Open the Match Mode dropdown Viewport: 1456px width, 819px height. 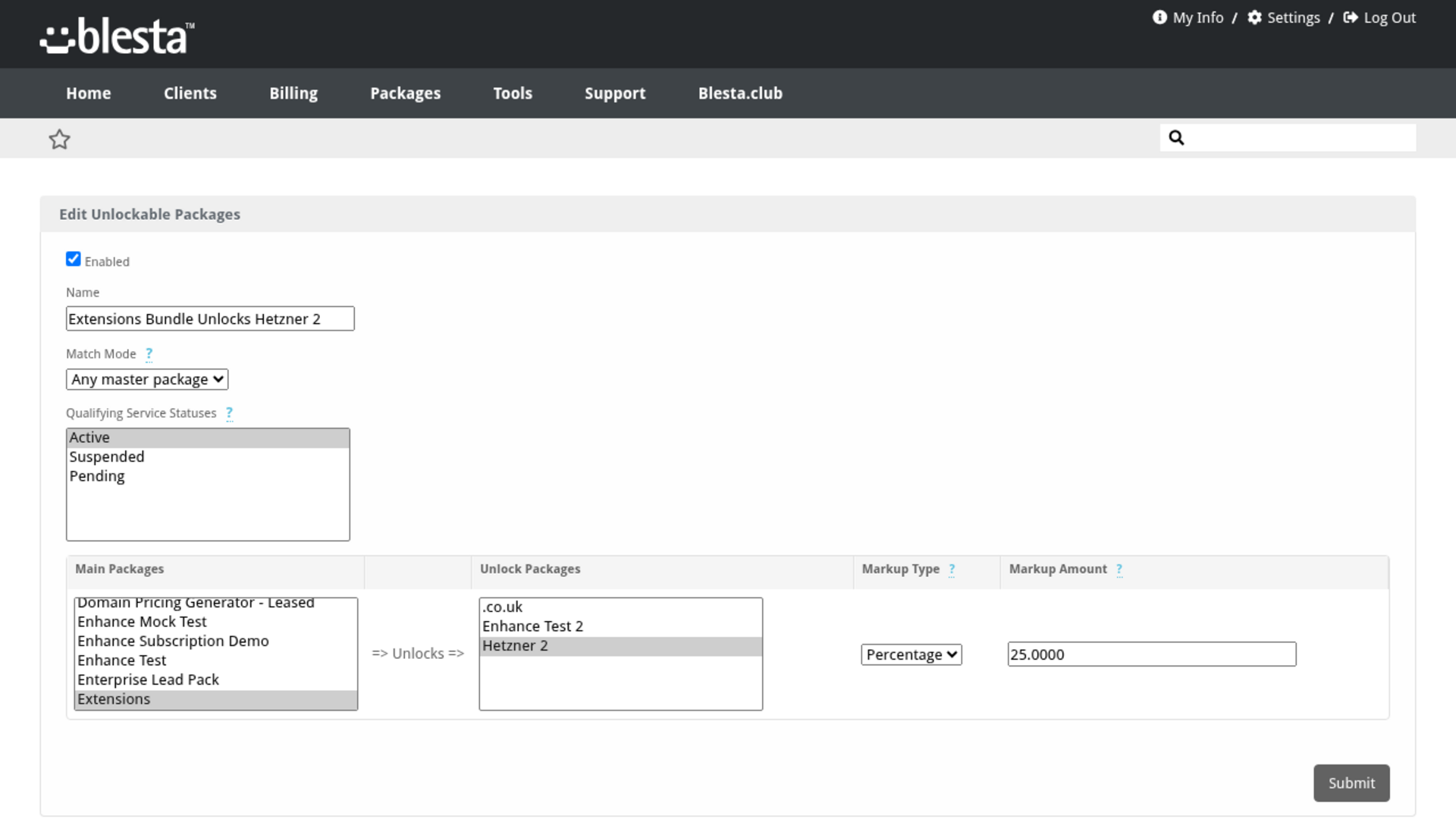point(147,379)
